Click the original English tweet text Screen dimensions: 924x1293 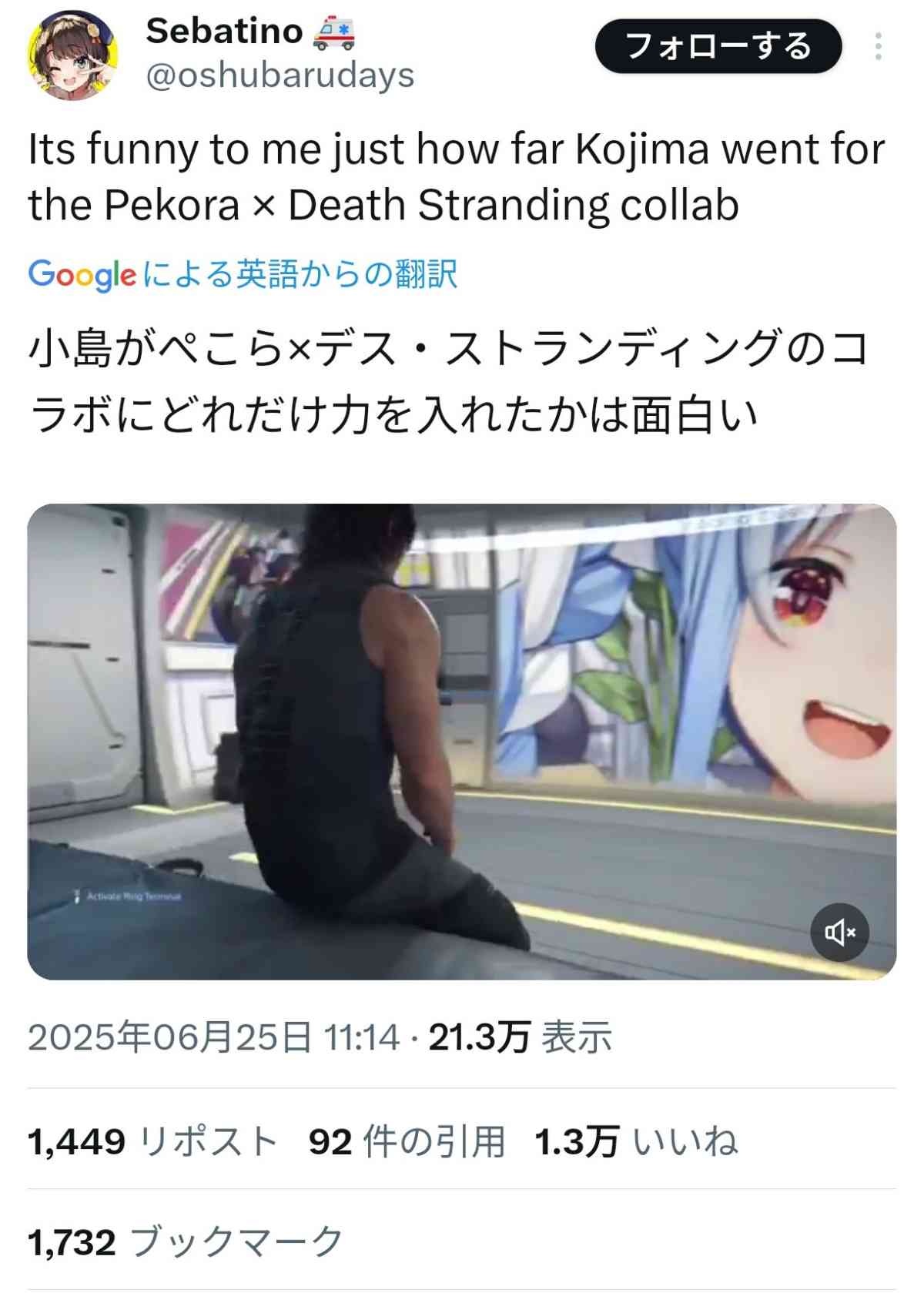click(457, 176)
